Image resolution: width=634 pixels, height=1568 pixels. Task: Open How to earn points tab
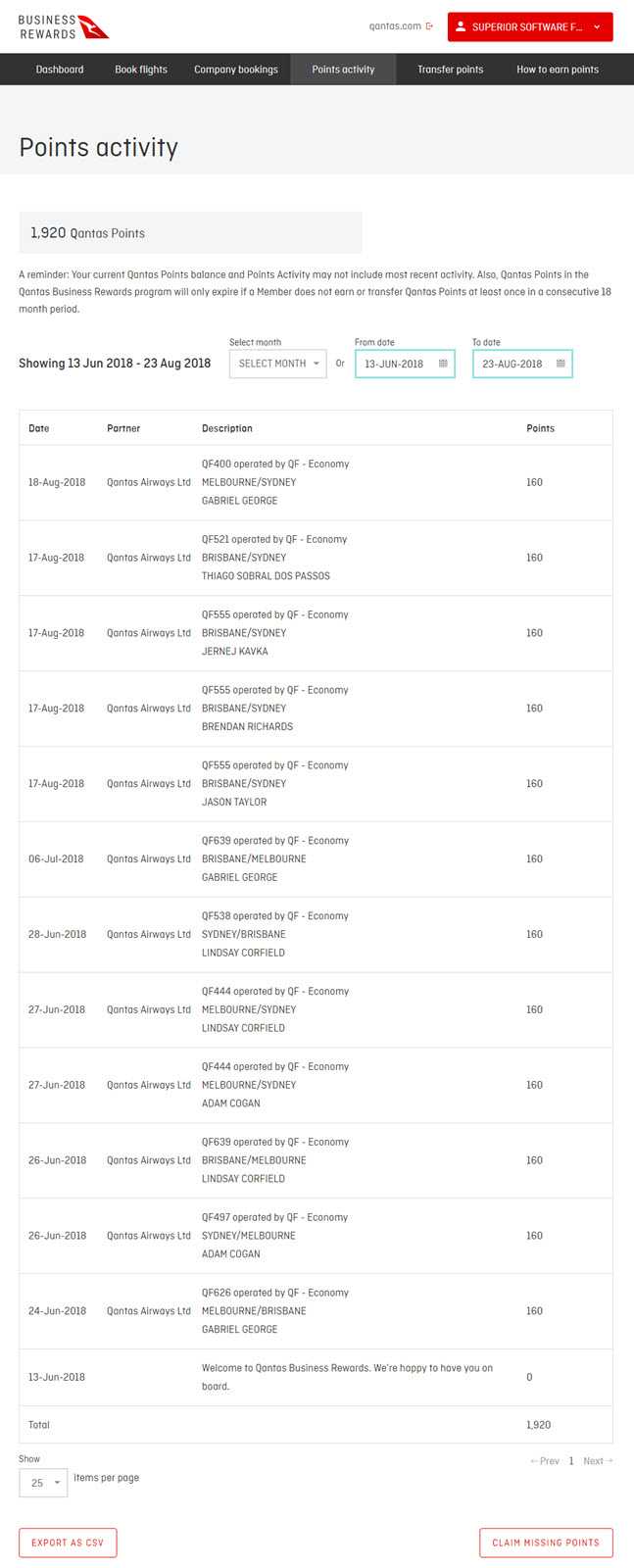558,70
